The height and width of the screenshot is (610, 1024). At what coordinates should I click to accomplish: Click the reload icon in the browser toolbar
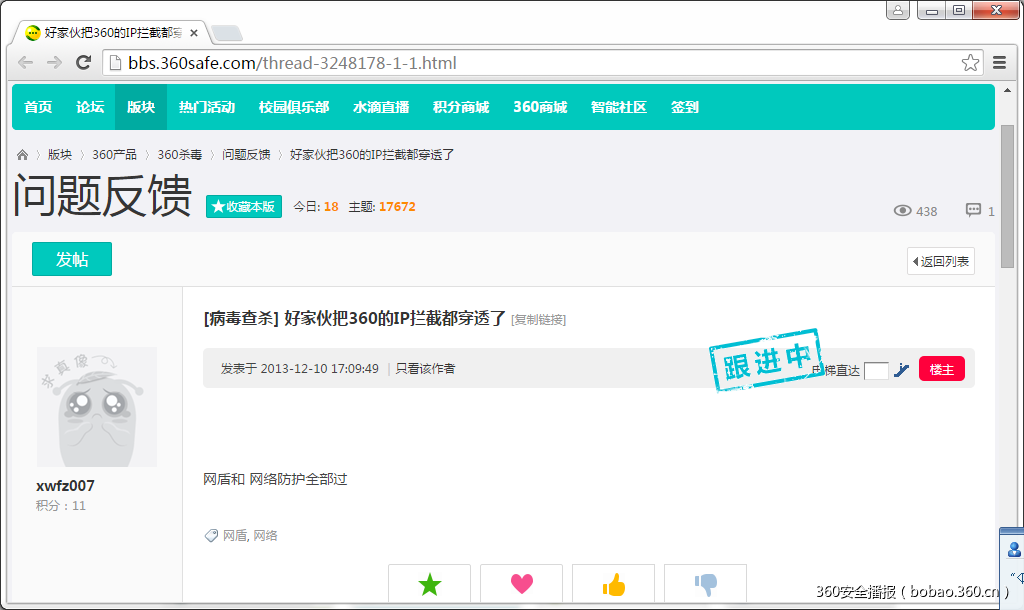tap(84, 62)
